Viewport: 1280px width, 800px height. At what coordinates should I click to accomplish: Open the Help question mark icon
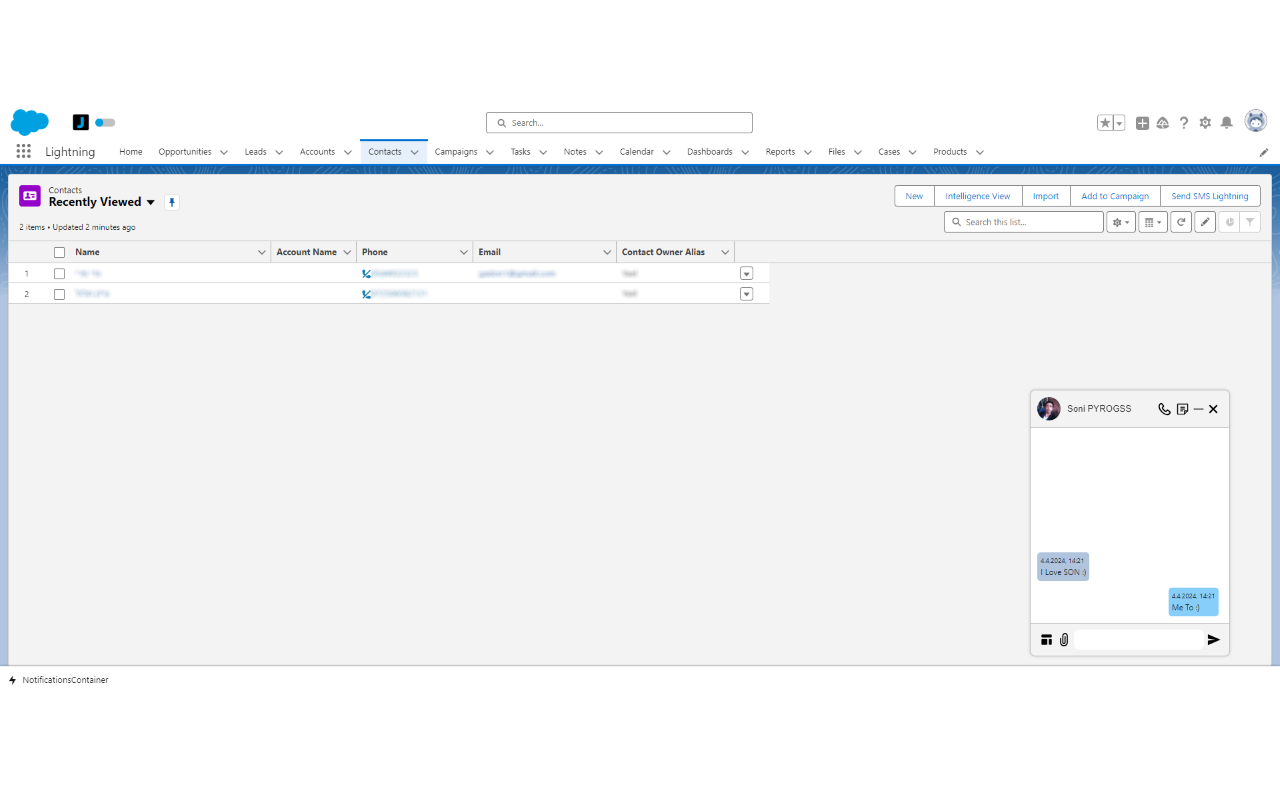[x=1184, y=123]
